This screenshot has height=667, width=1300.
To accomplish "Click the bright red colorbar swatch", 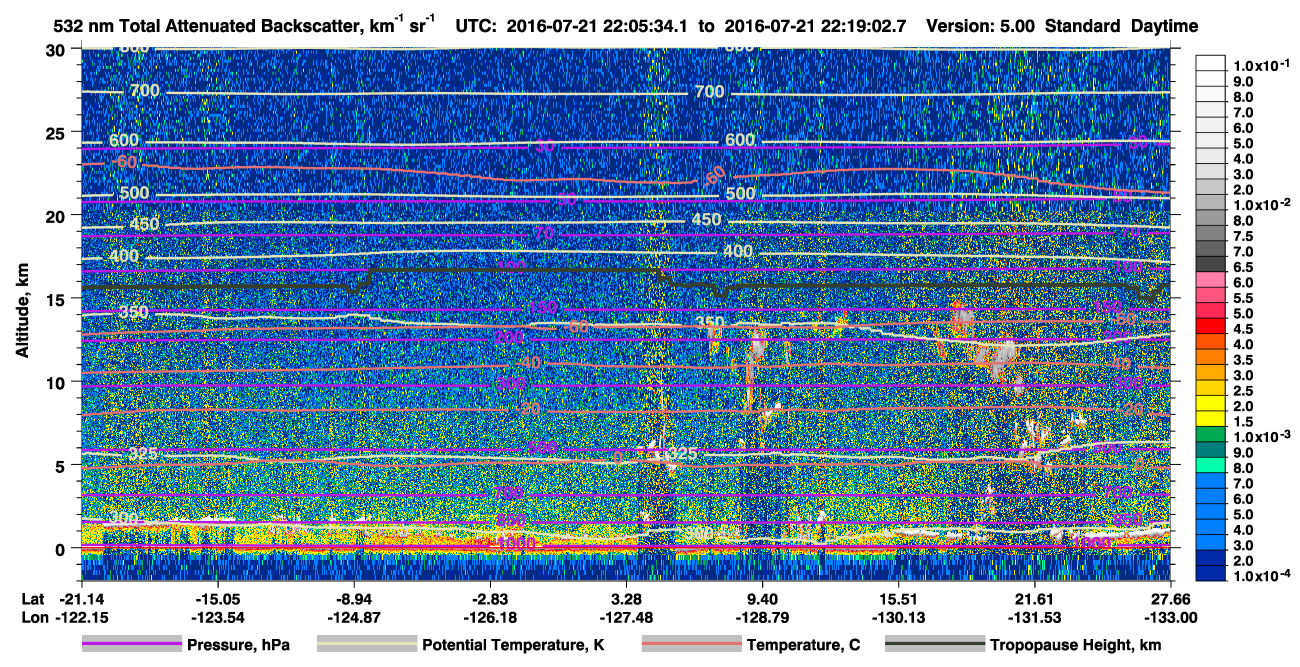I will (1210, 328).
